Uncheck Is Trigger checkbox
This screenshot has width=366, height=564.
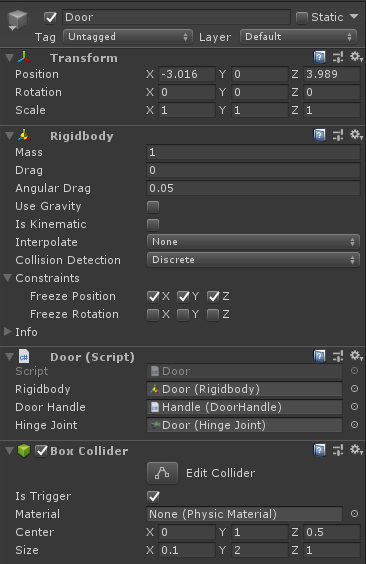pos(154,496)
